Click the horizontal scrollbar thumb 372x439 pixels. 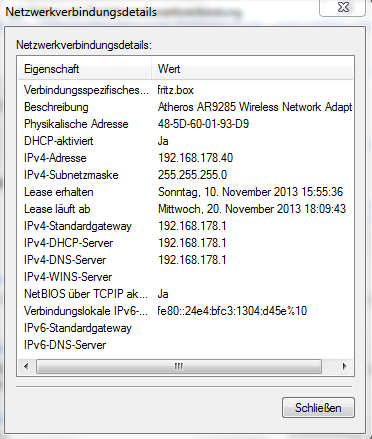click(179, 367)
